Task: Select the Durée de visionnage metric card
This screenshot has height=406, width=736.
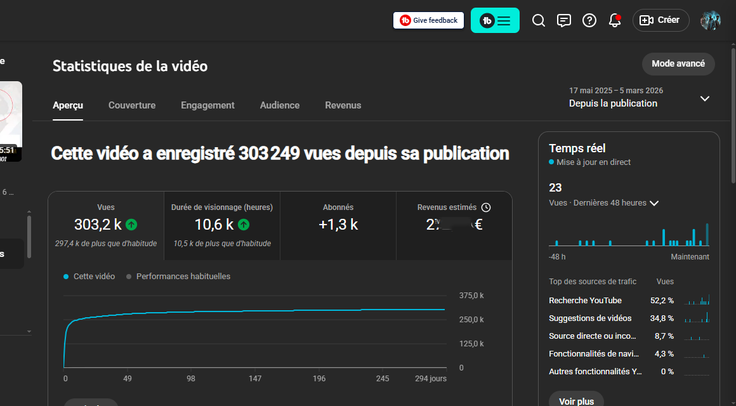Action: [x=220, y=224]
